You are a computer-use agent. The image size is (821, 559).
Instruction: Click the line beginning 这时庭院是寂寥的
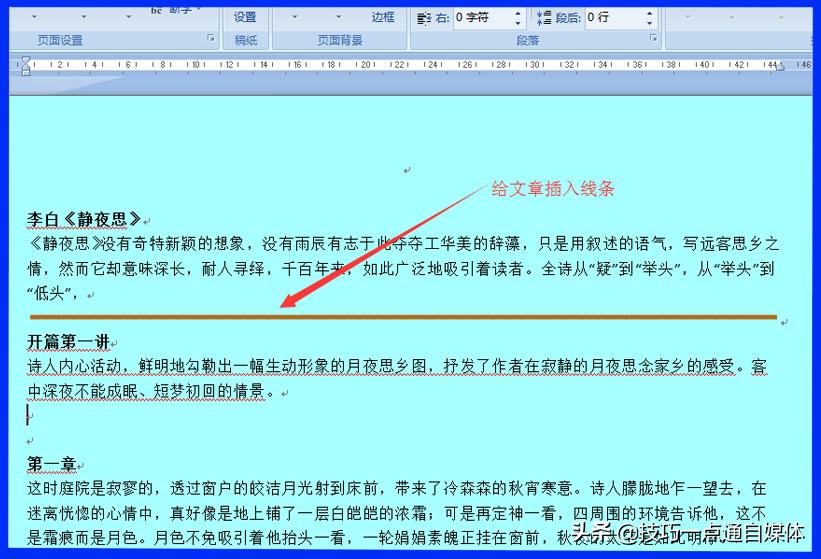pyautogui.click(x=397, y=488)
